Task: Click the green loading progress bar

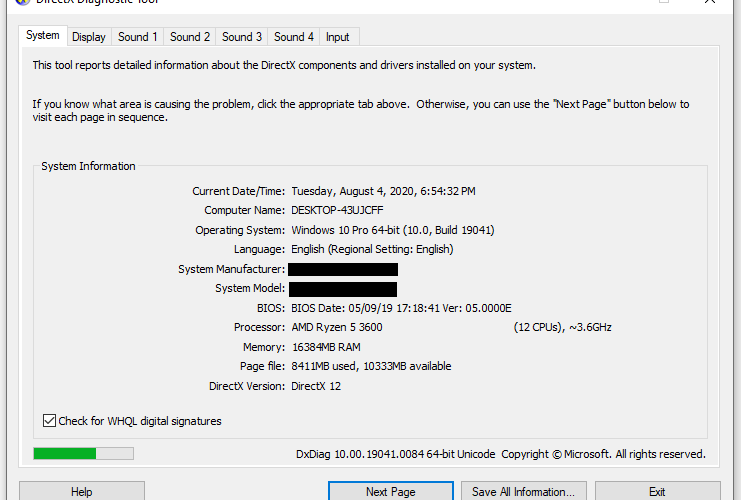Action: point(83,454)
